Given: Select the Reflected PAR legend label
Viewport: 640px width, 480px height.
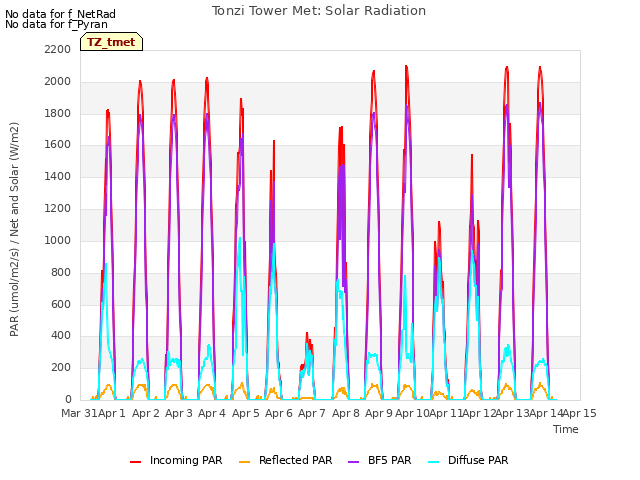Looking at the screenshot, I should (x=296, y=460).
